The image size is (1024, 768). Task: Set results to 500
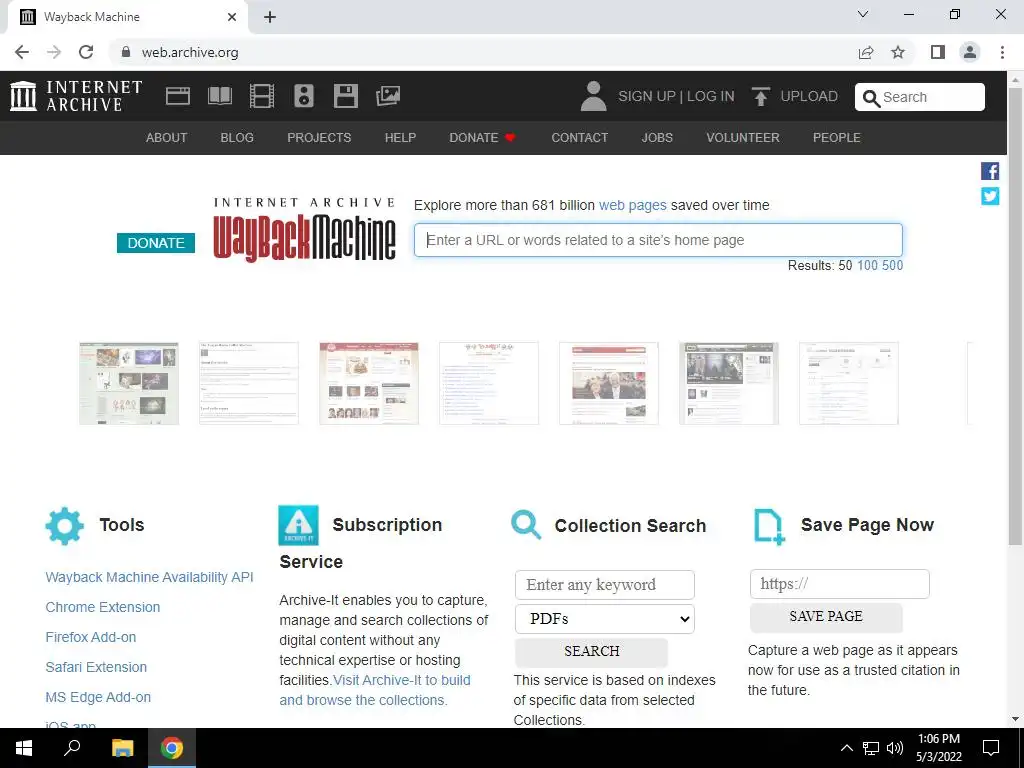[x=892, y=266]
